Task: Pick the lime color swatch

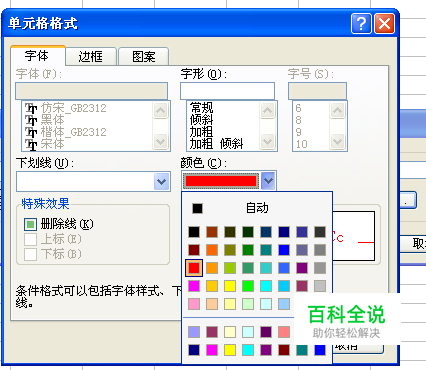Action: point(230,268)
